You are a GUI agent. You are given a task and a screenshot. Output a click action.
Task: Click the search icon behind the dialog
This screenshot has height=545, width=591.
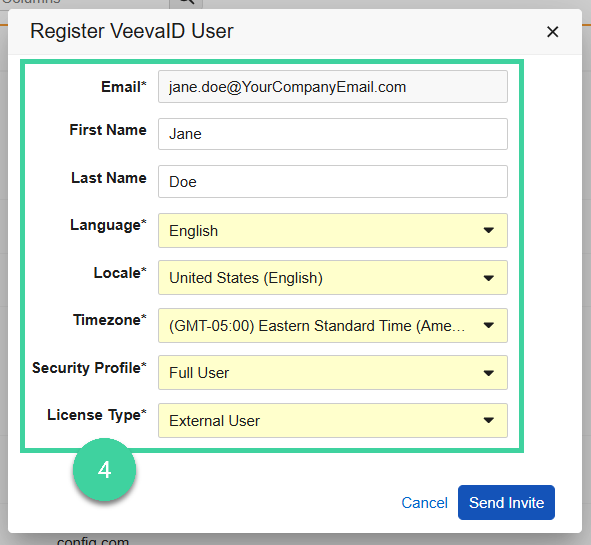[186, 3]
